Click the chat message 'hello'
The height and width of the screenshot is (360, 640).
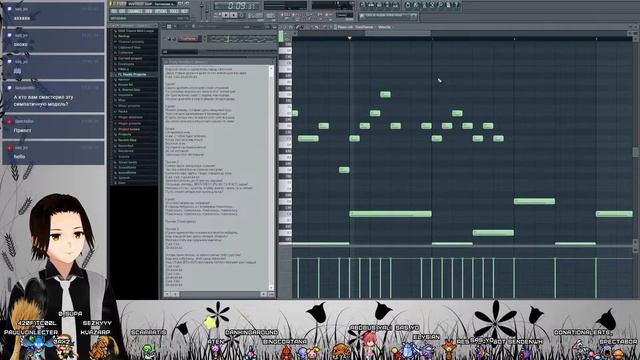click(20, 156)
